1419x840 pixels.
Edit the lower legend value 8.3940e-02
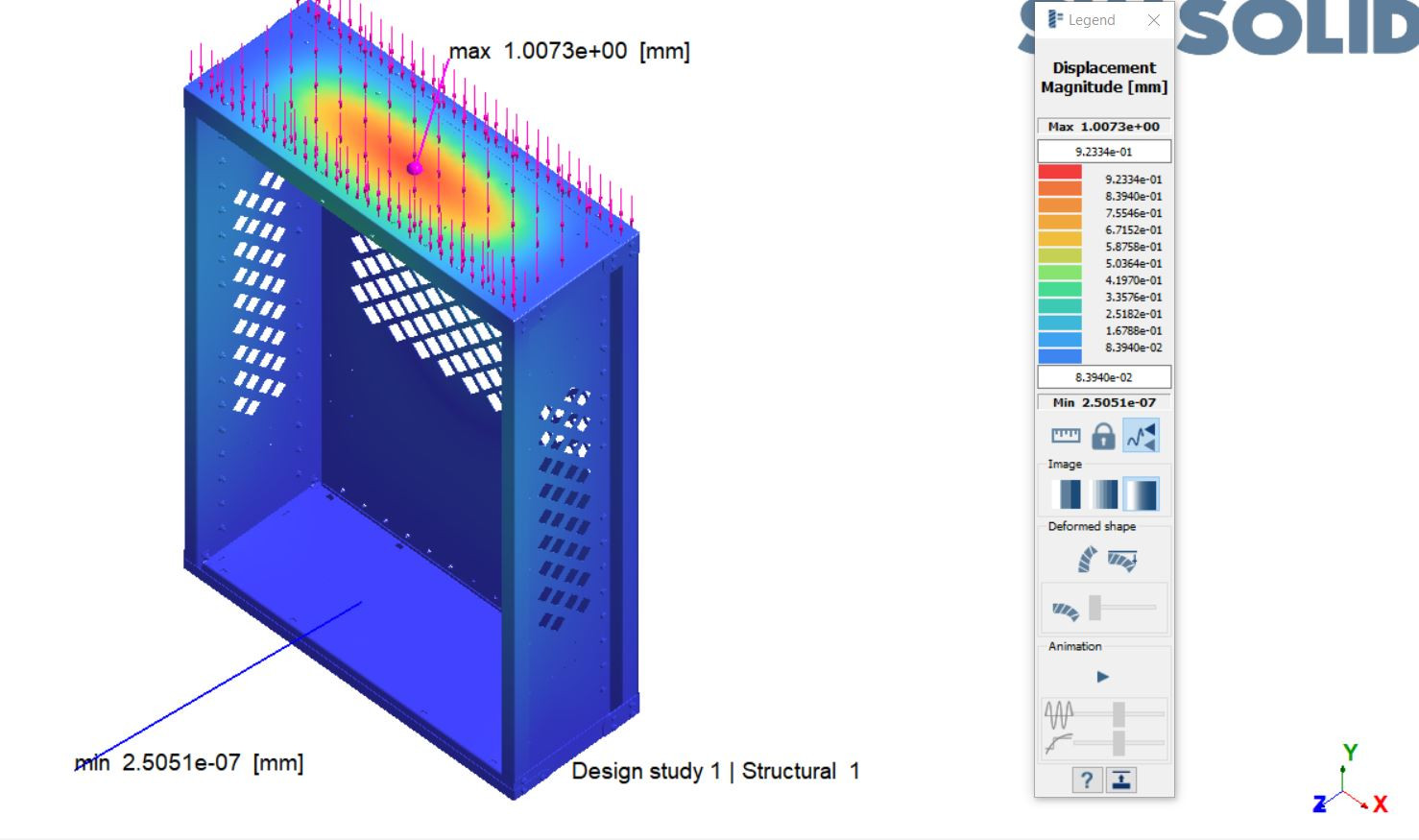click(x=1103, y=376)
